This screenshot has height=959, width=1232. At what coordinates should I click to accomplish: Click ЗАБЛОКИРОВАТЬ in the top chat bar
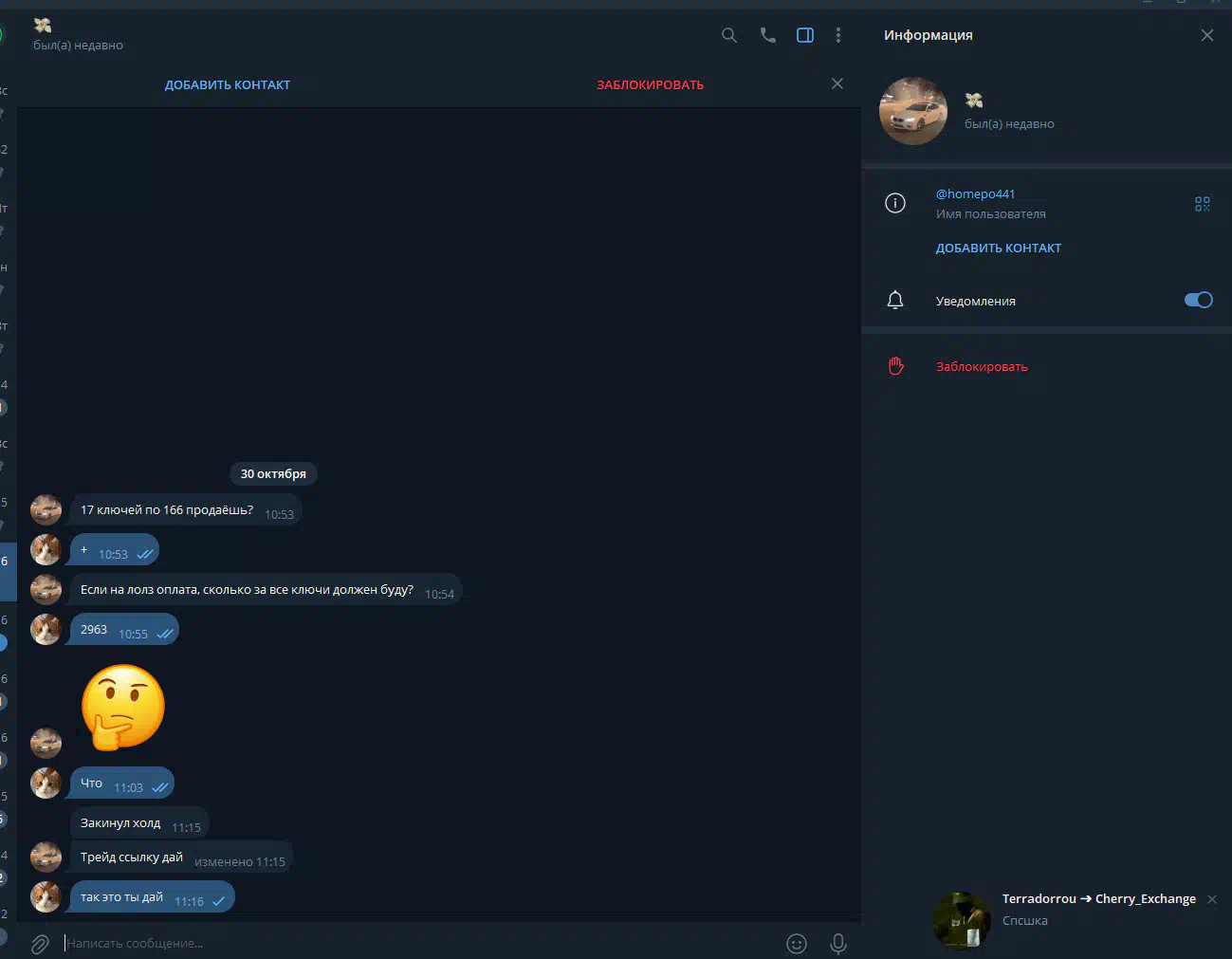pos(651,84)
